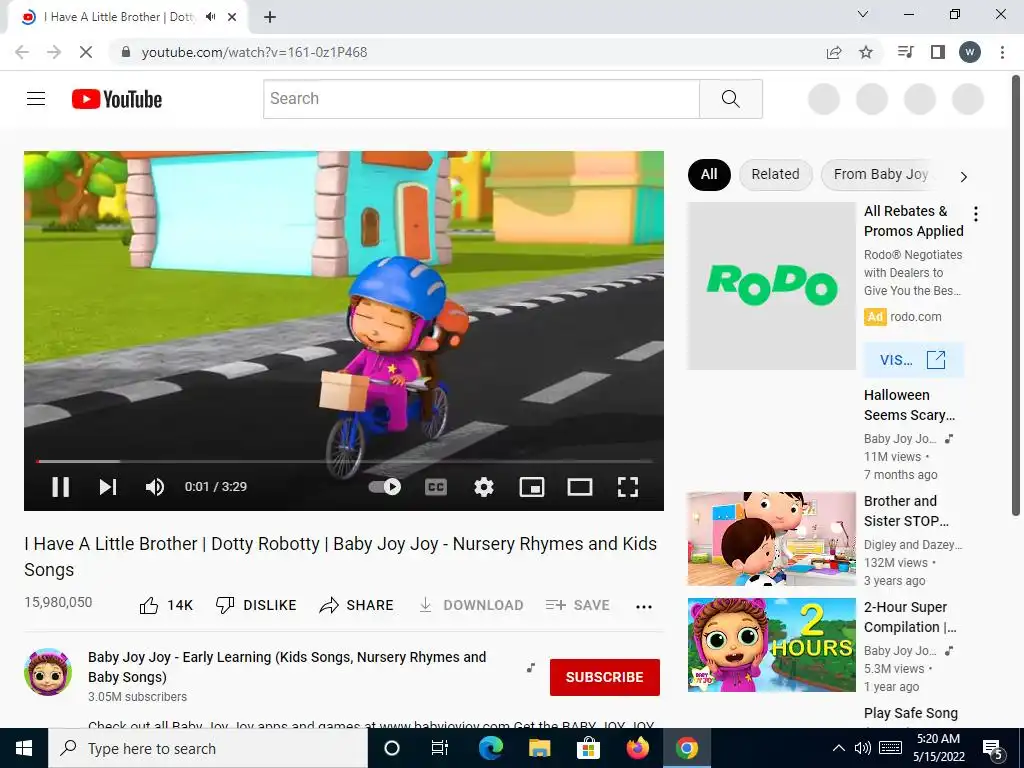Screen dimensions: 1024x768
Task: Open the SHARE option
Action: click(357, 605)
